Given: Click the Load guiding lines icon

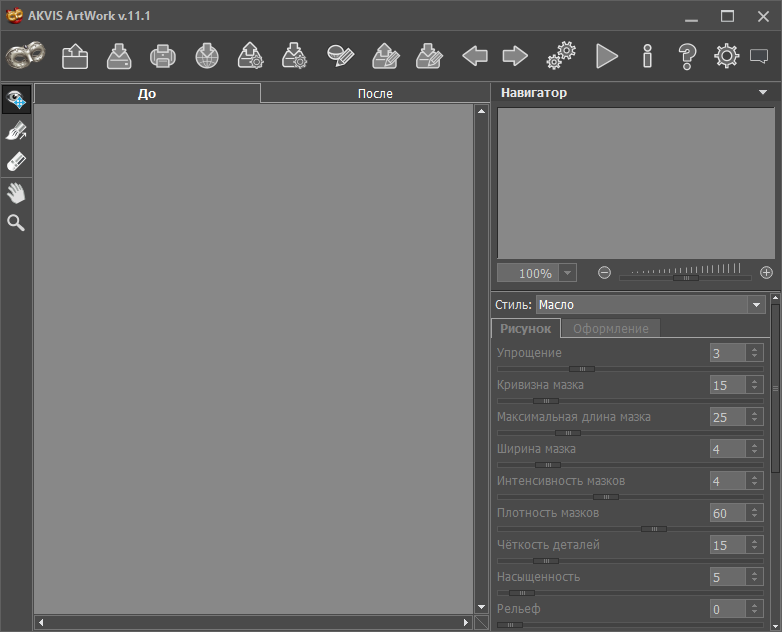Looking at the screenshot, I should click(x=386, y=56).
